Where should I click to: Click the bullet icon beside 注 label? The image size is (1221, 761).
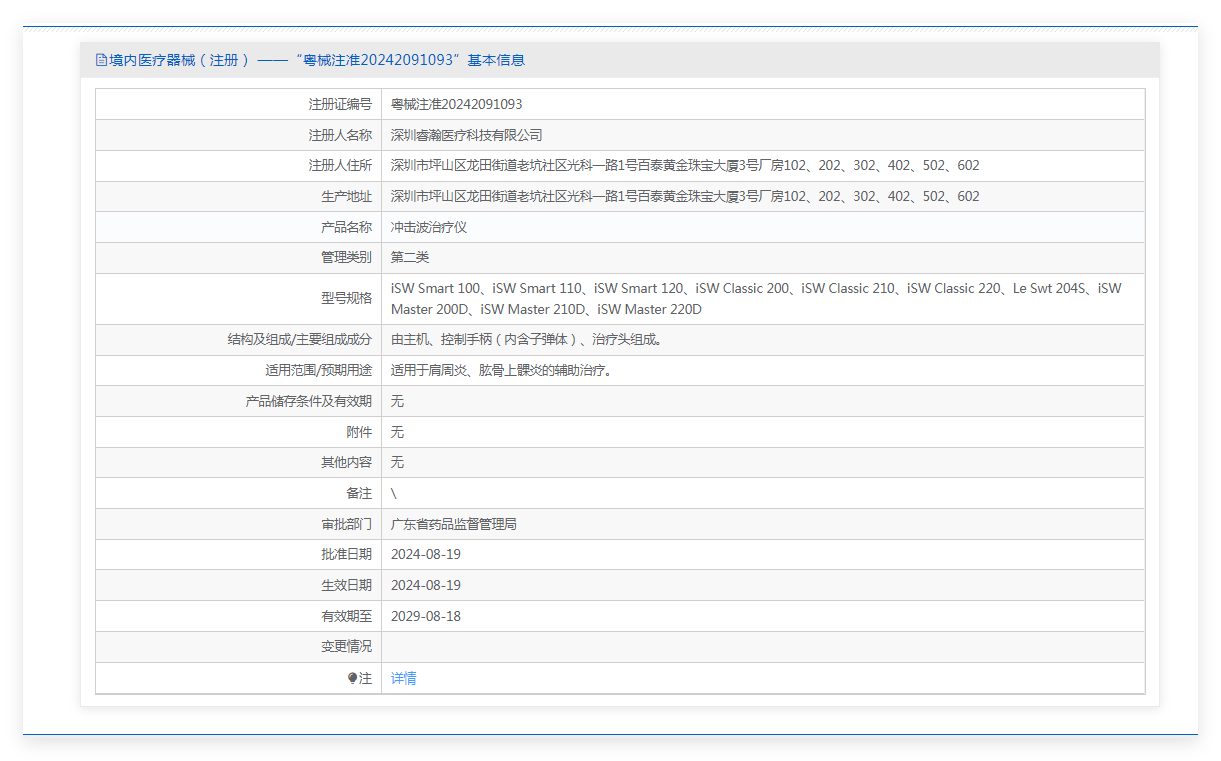(x=352, y=678)
